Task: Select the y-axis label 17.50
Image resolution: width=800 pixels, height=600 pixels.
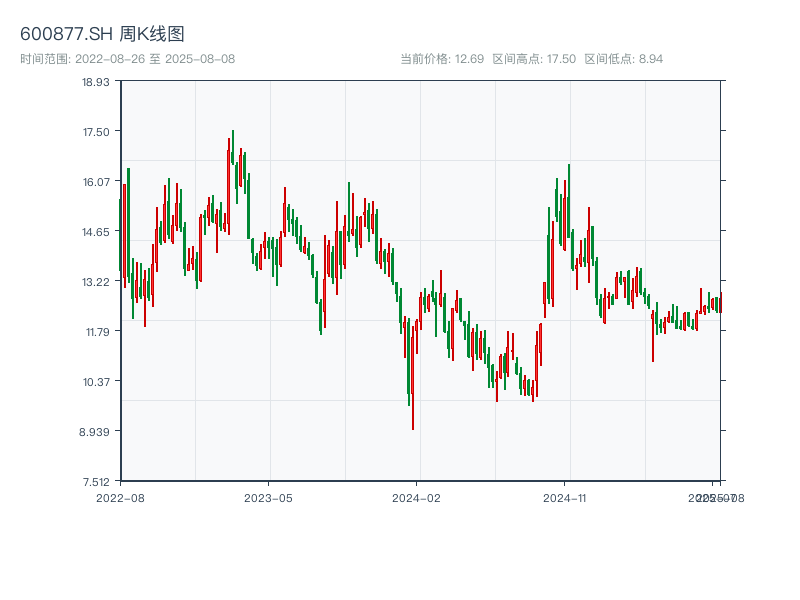Action: 96,132
